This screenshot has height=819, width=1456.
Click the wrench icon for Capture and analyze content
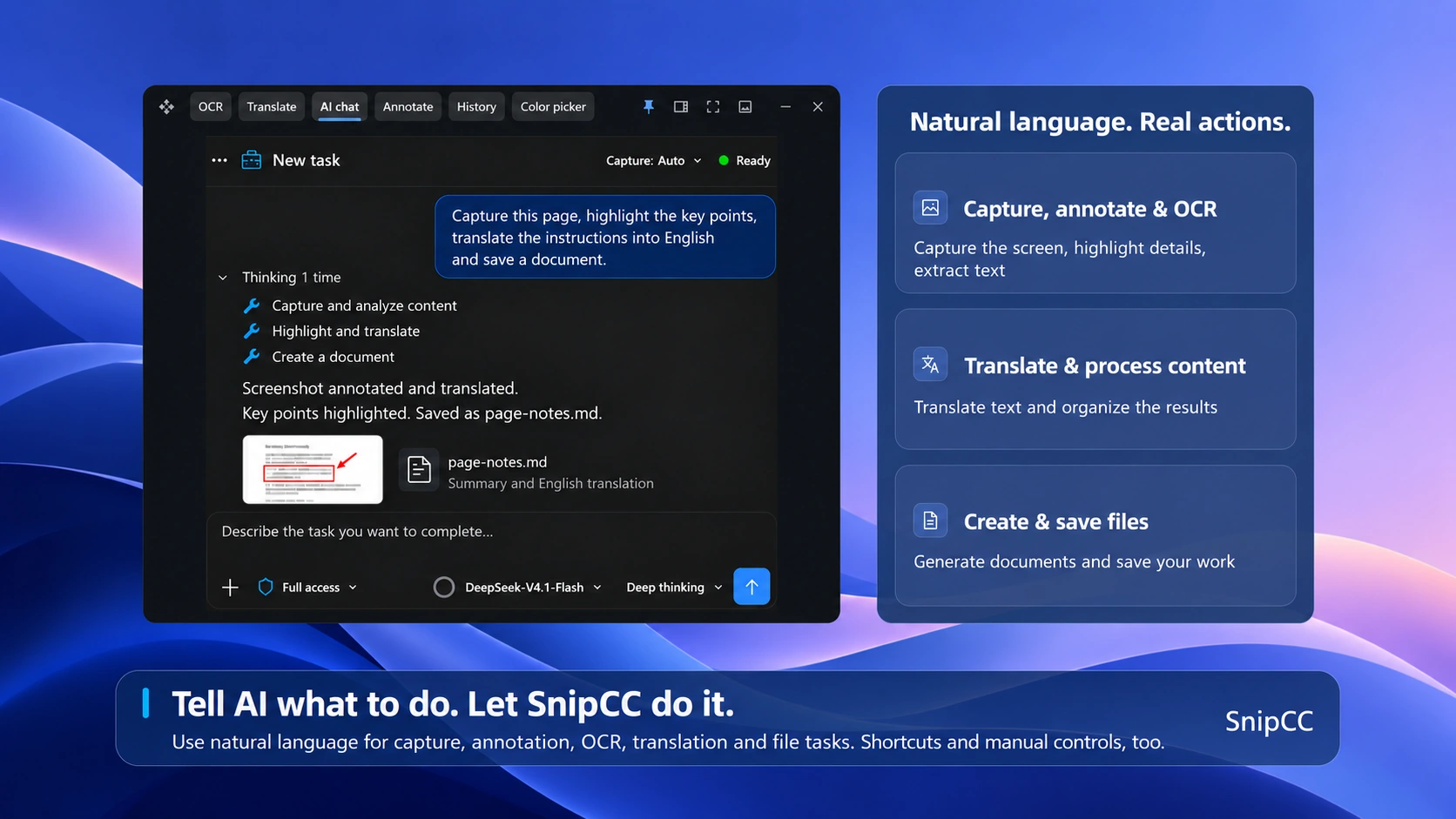tap(252, 305)
